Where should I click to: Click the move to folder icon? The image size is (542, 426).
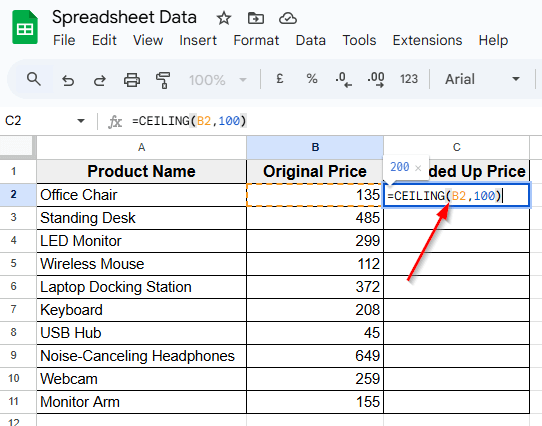tap(256, 18)
